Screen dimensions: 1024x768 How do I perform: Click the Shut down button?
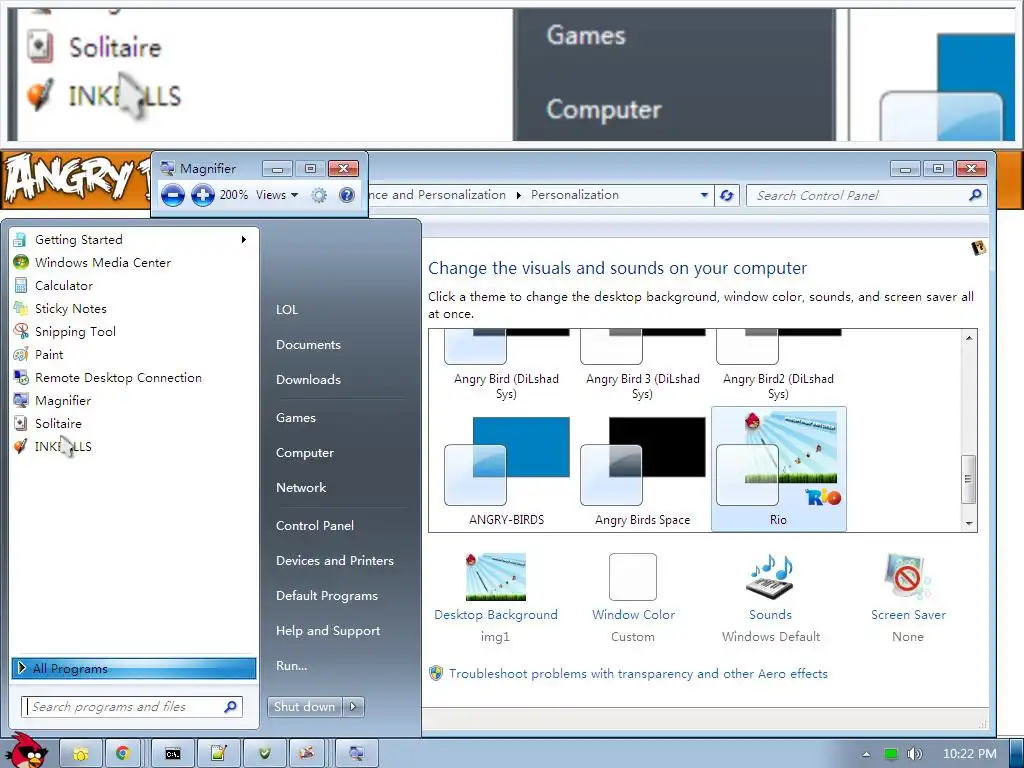point(304,707)
